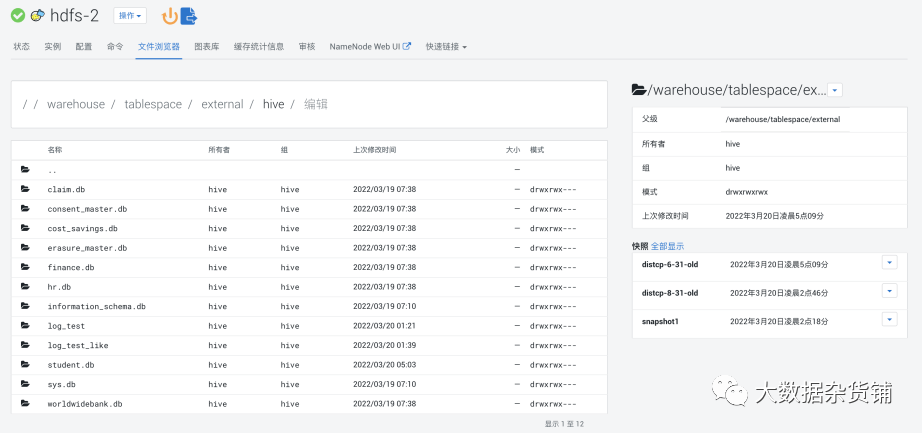Click the 全部显示 link for snapshots

pyautogui.click(x=667, y=246)
